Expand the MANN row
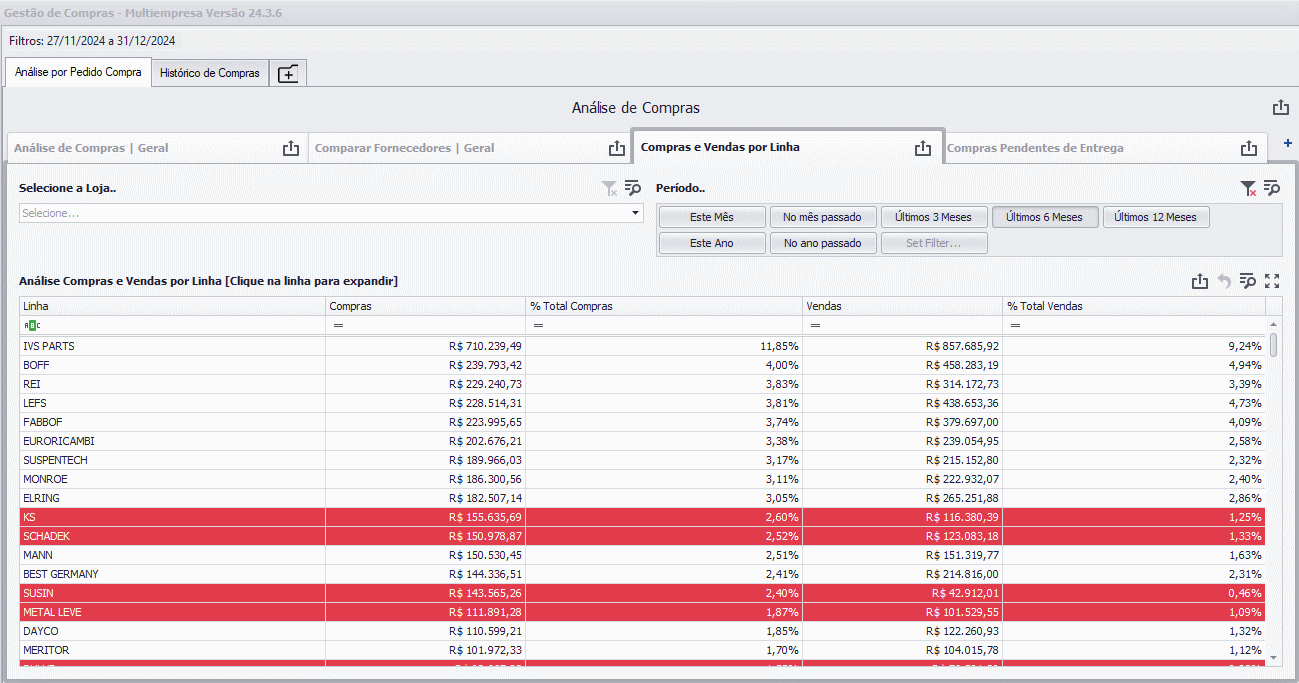This screenshot has width=1299, height=683. coord(642,555)
